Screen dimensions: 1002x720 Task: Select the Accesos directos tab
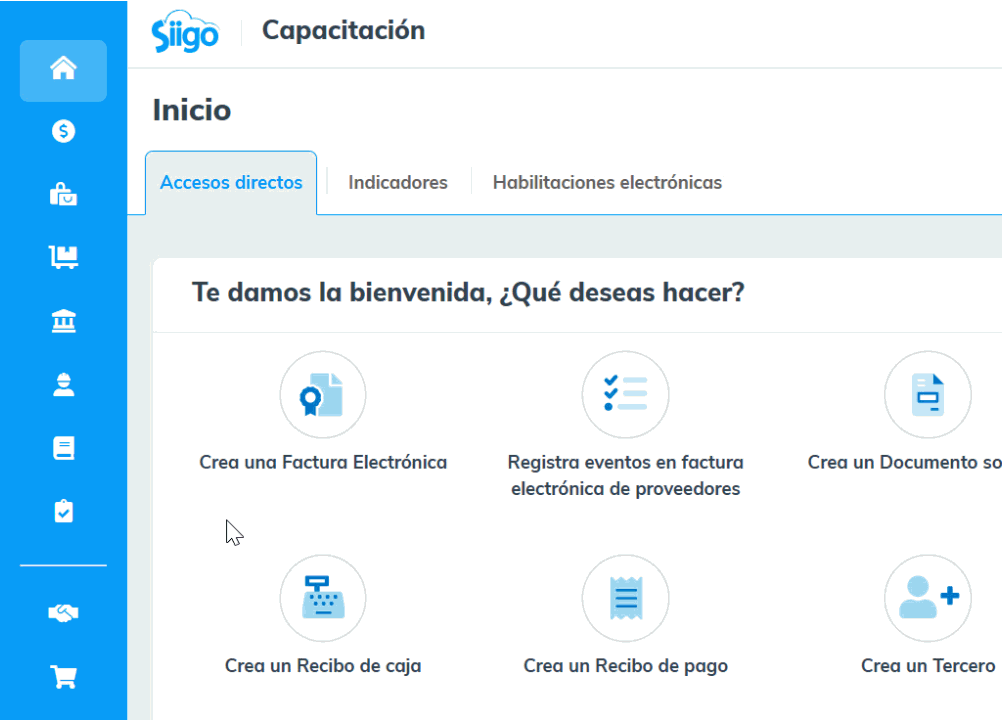[231, 183]
